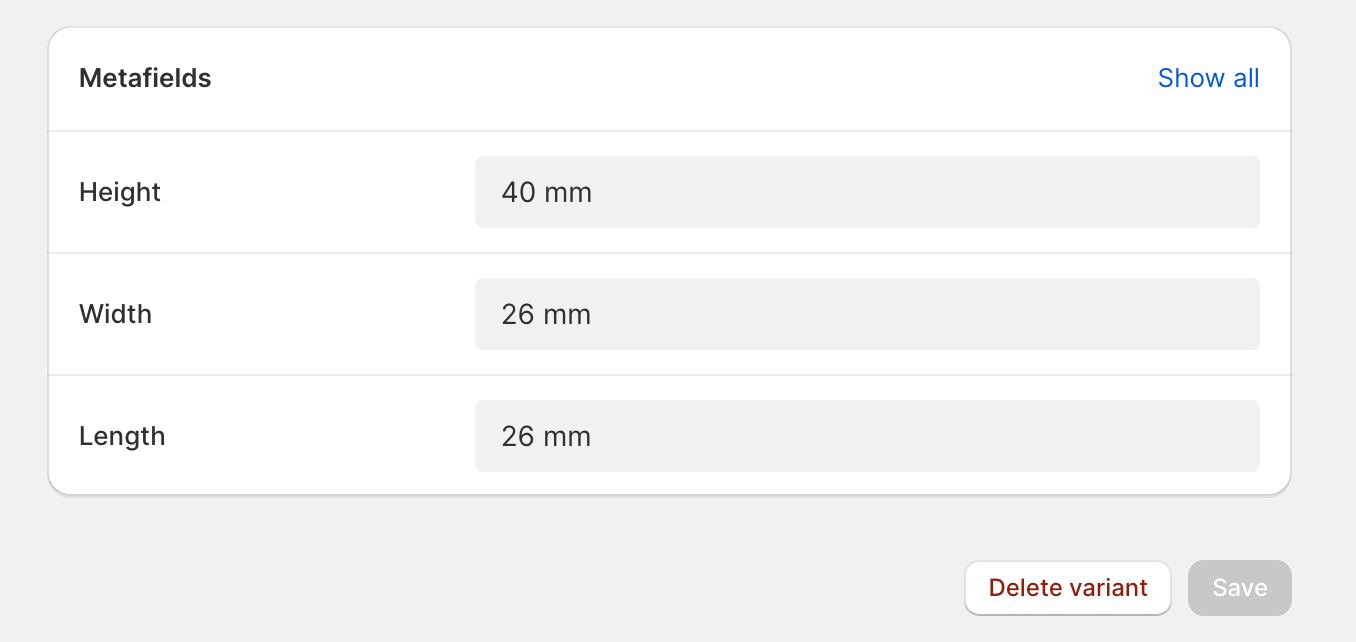Click the Show all link
The height and width of the screenshot is (642, 1356).
coord(1208,78)
